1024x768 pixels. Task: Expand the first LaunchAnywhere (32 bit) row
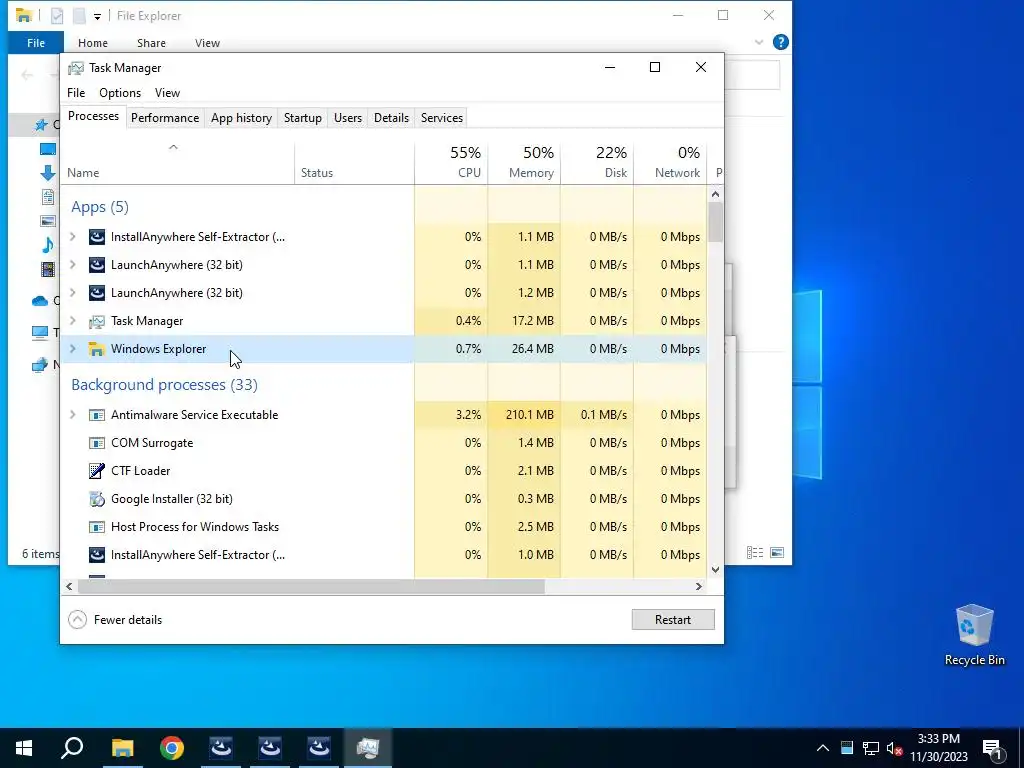72,264
